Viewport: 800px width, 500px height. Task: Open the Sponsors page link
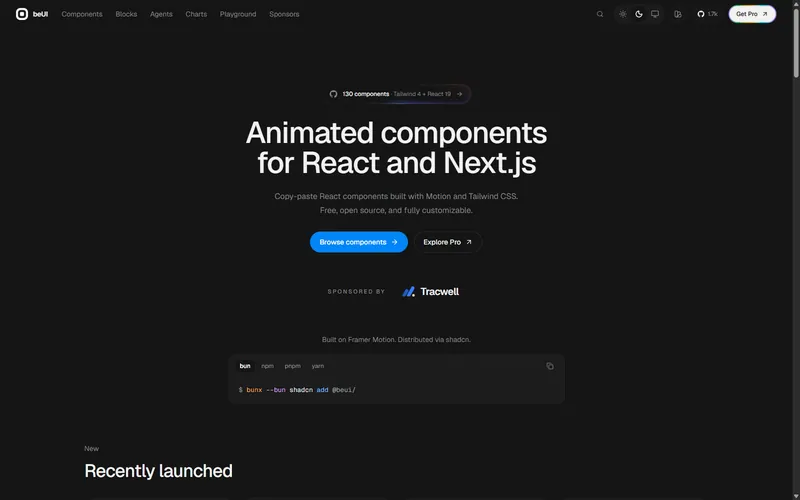coord(284,14)
